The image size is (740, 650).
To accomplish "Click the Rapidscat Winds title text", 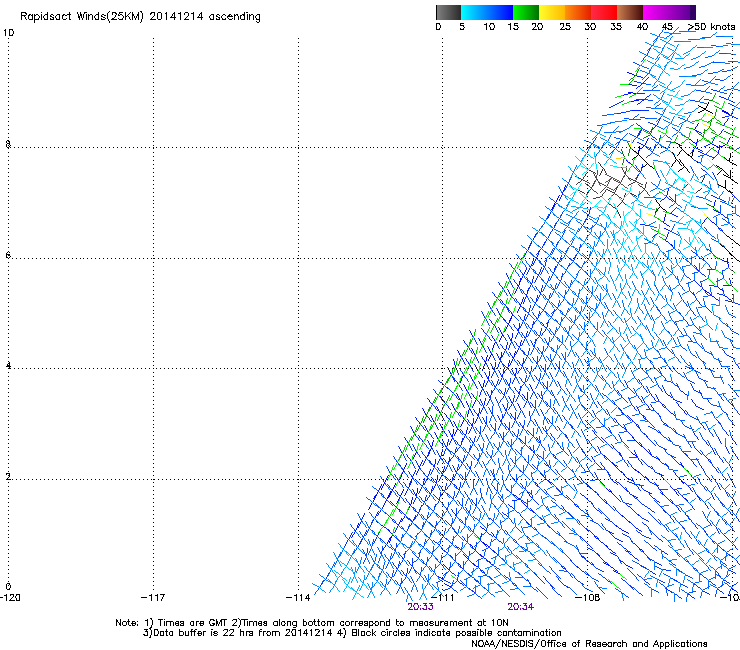I will tap(140, 17).
